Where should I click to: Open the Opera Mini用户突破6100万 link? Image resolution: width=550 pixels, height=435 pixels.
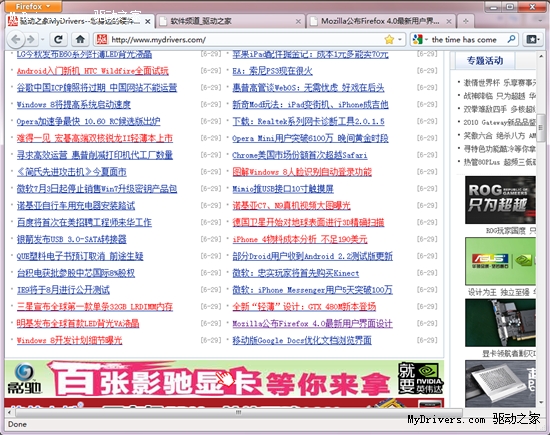(310, 138)
